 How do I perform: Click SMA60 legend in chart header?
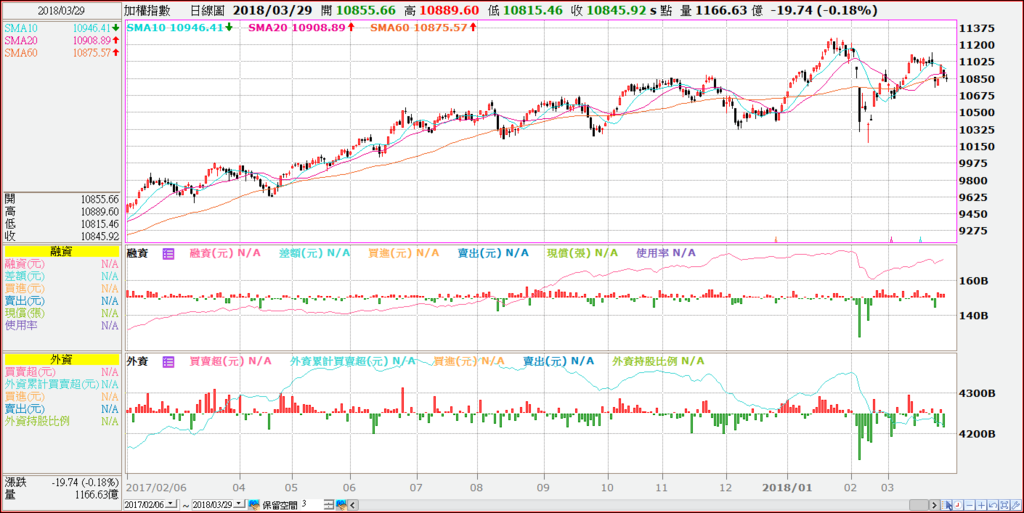tap(424, 27)
